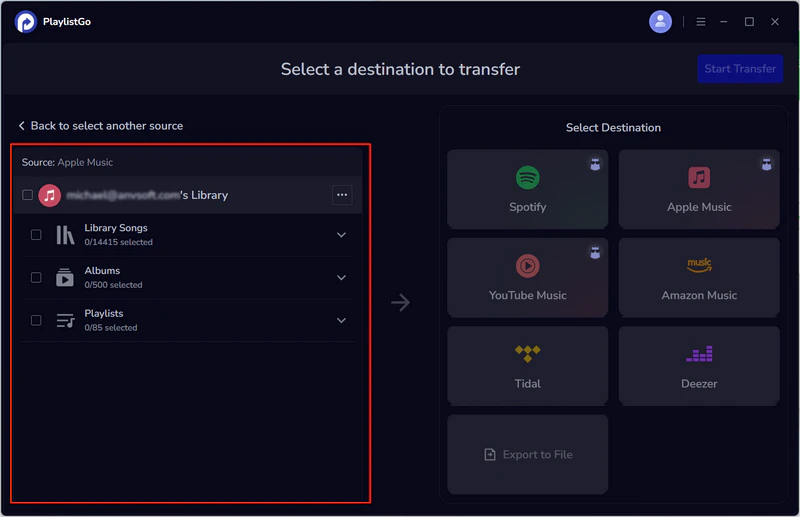
Task: Click the PlaylistGo logo icon
Action: (26, 22)
